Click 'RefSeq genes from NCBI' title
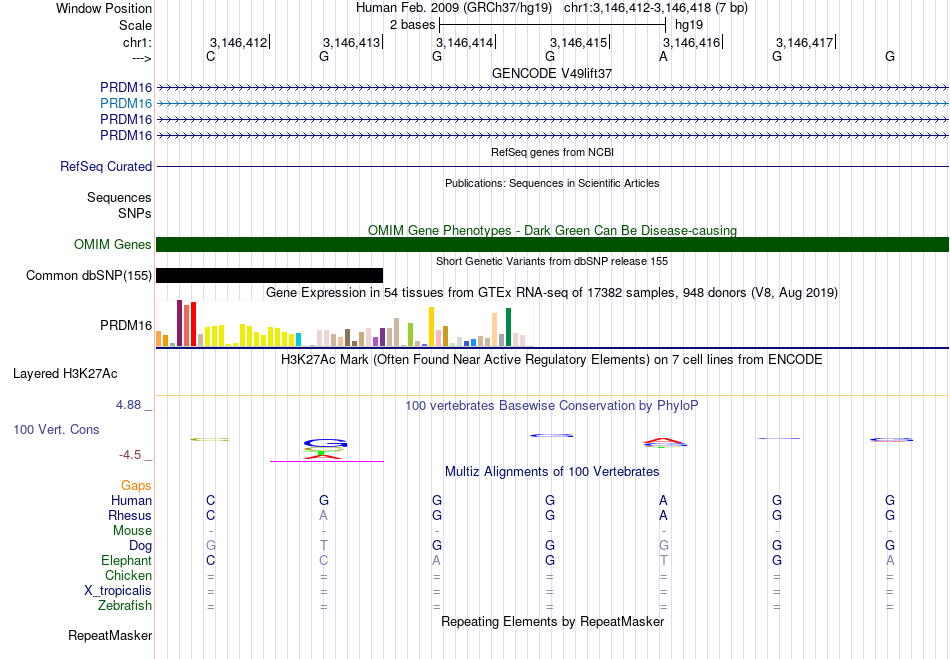The image size is (950, 659). click(552, 153)
